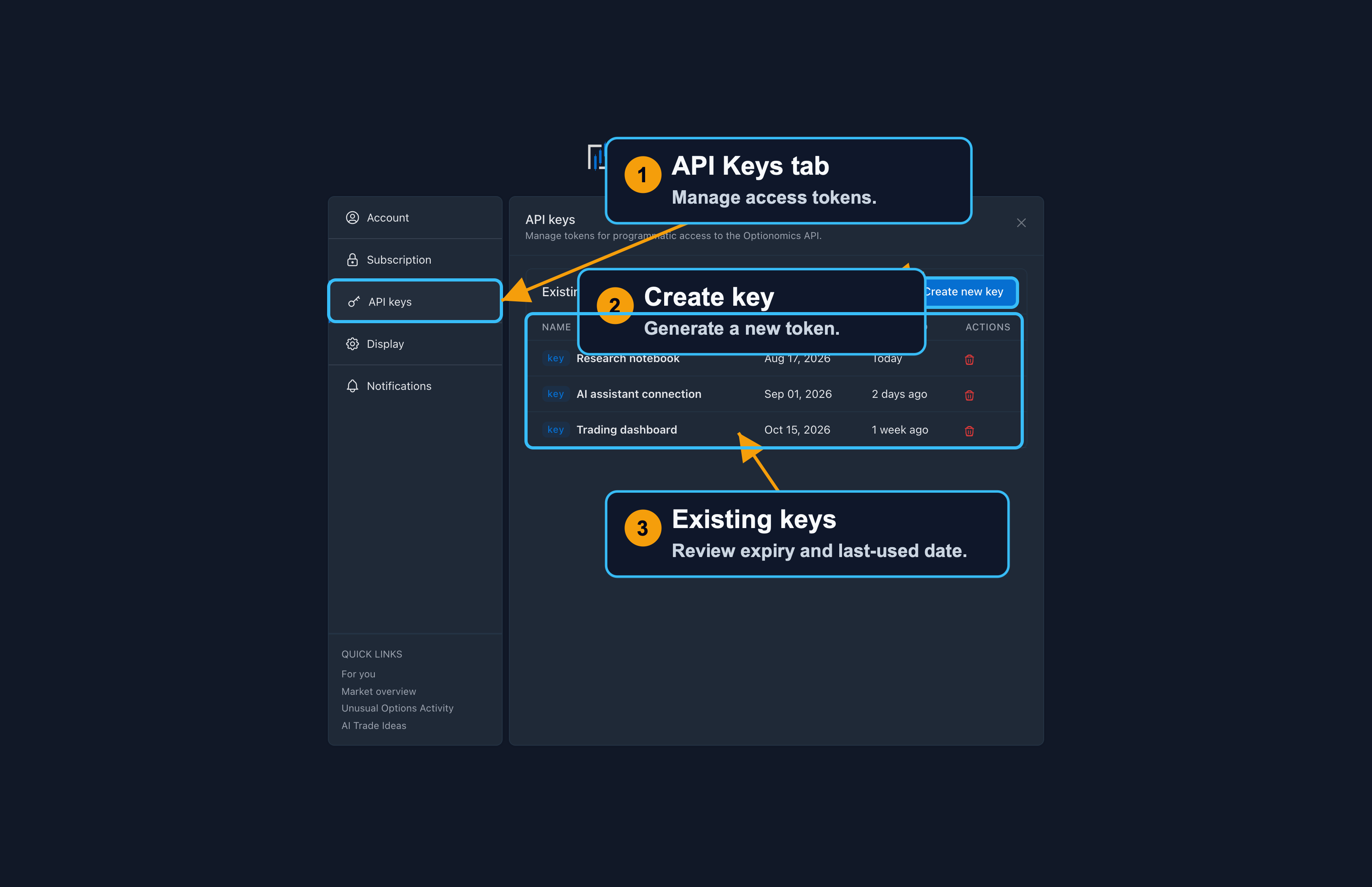Viewport: 1372px width, 887px height.
Task: Click the Sep 01, 2026 expiry date
Action: tap(798, 394)
